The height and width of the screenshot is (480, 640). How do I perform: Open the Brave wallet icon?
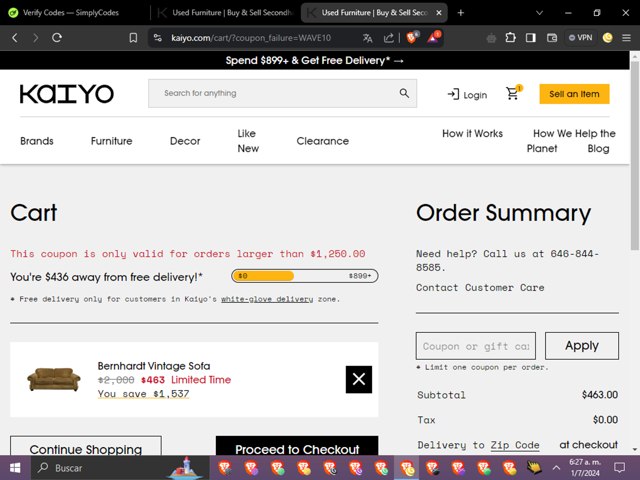552,38
